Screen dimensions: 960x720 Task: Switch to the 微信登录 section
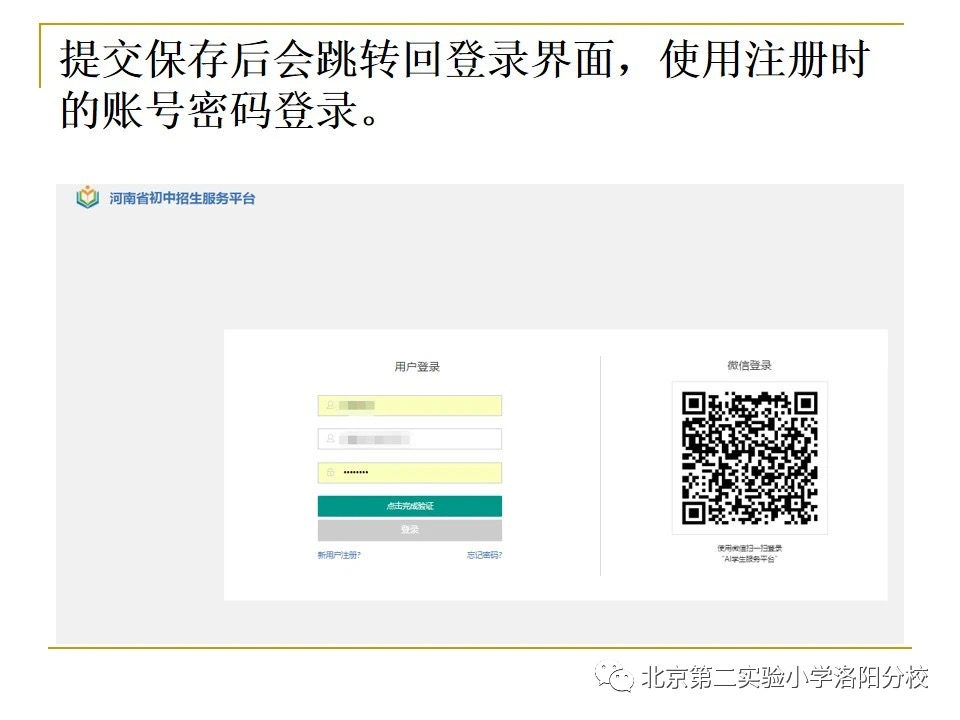click(x=752, y=364)
